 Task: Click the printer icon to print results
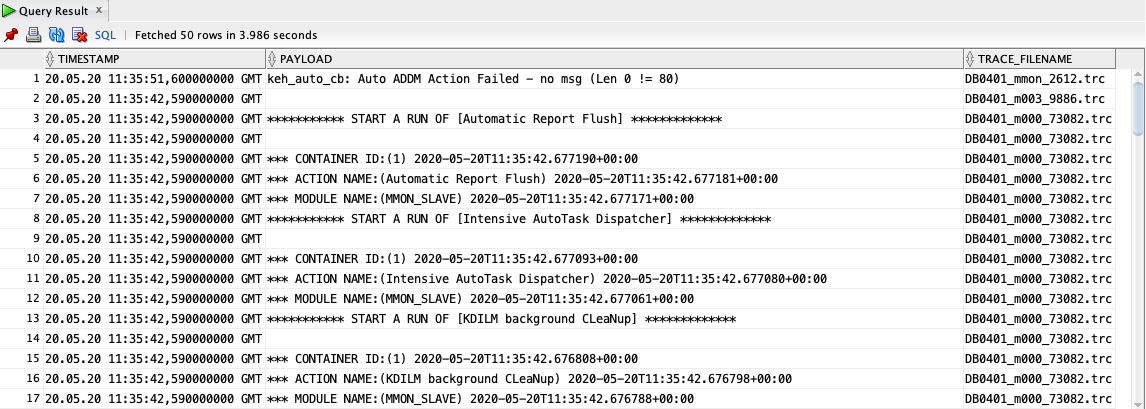34,34
